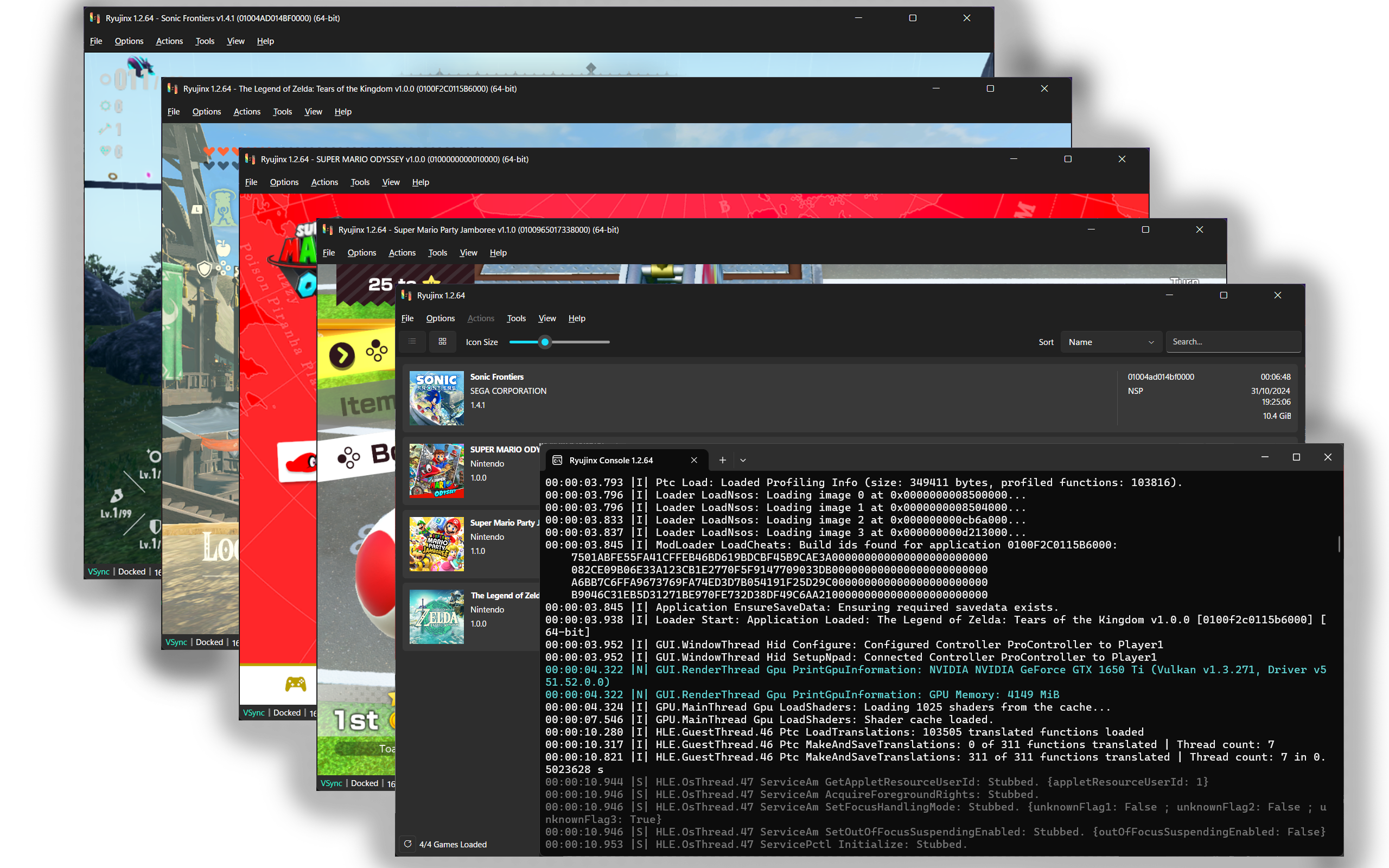
Task: Adjust the Icon Size slider
Action: click(x=544, y=342)
